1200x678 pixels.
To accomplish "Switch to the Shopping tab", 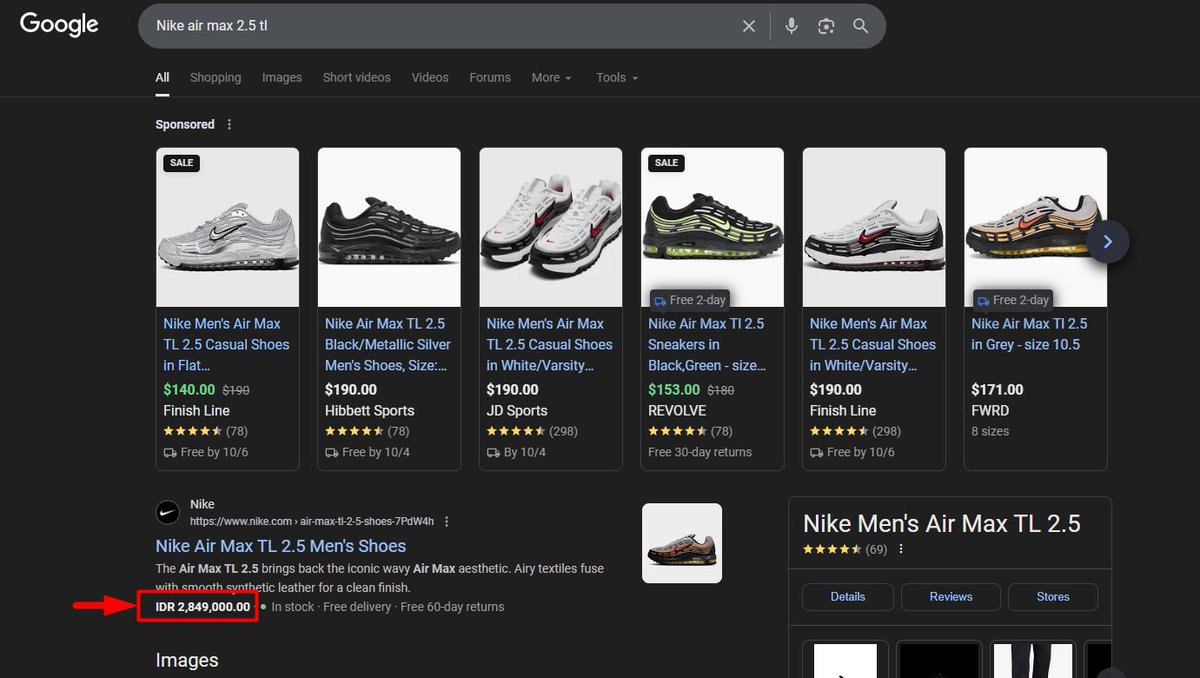I will click(215, 77).
